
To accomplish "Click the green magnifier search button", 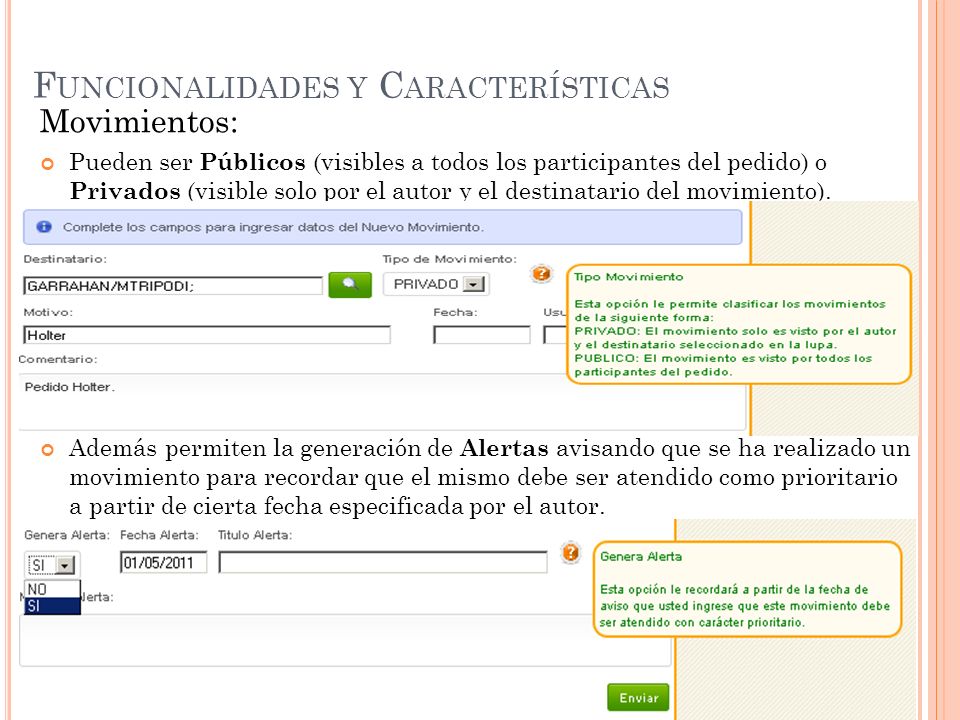I will pos(350,285).
